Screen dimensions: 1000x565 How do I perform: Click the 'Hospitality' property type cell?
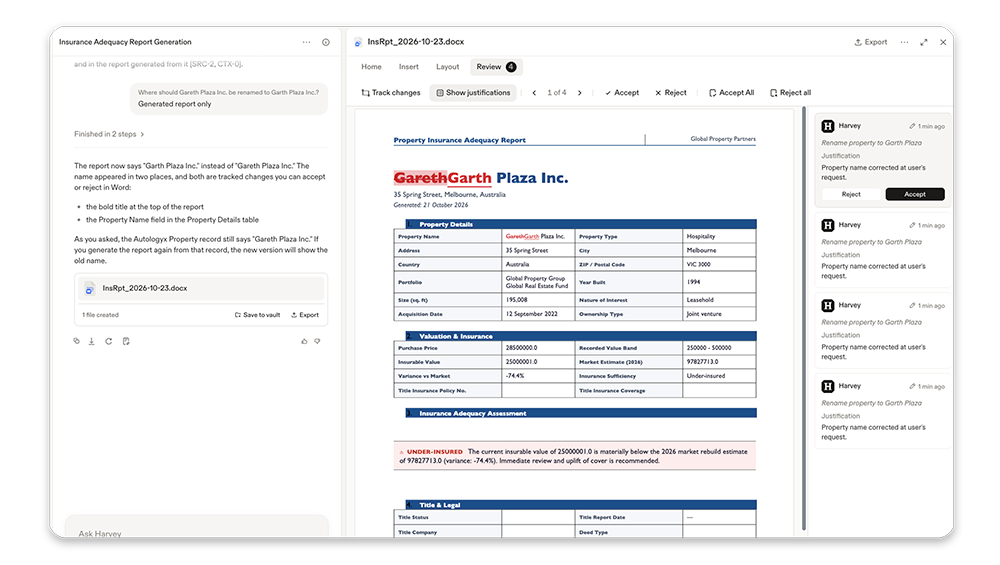pos(719,237)
